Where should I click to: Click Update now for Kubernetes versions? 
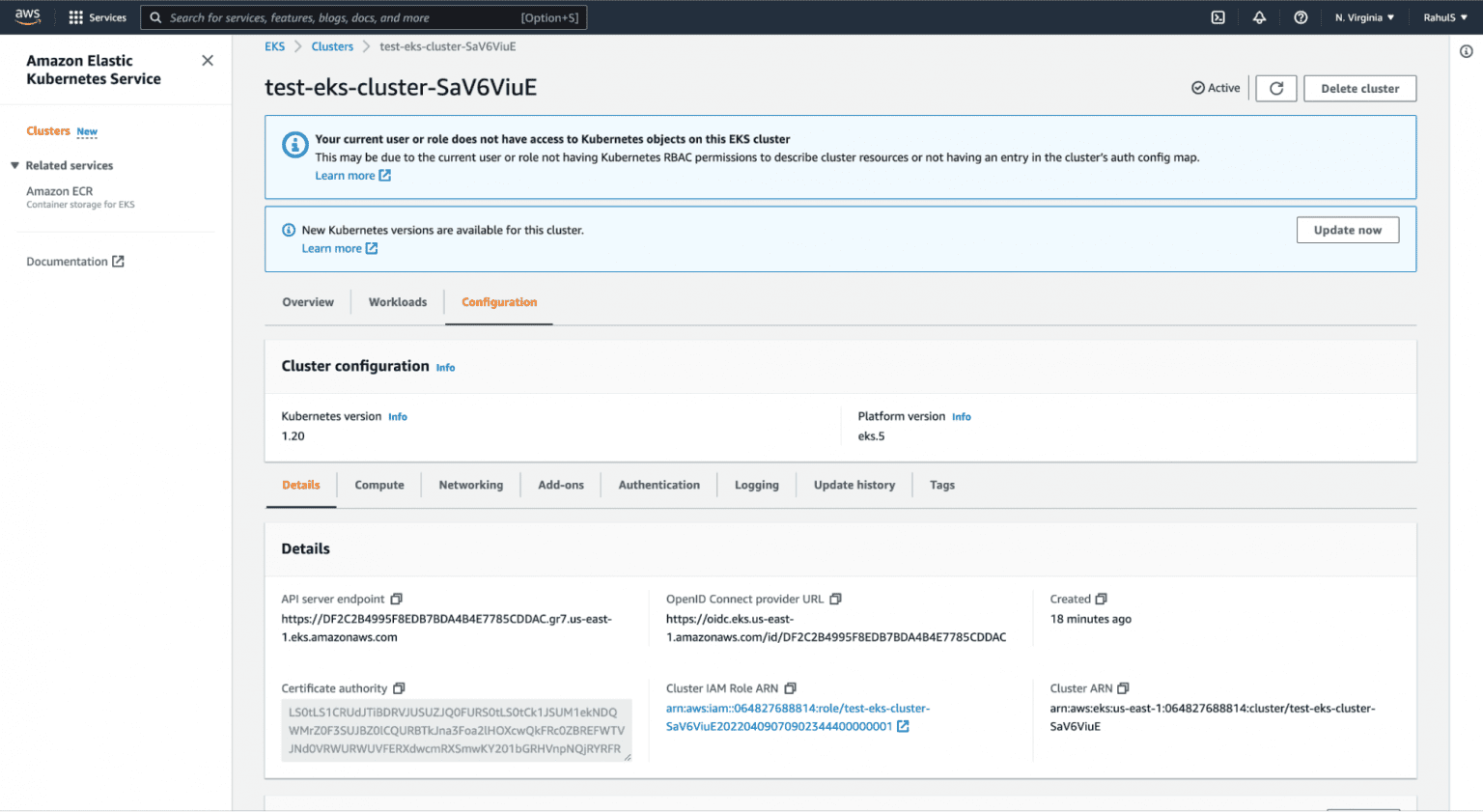click(x=1348, y=230)
